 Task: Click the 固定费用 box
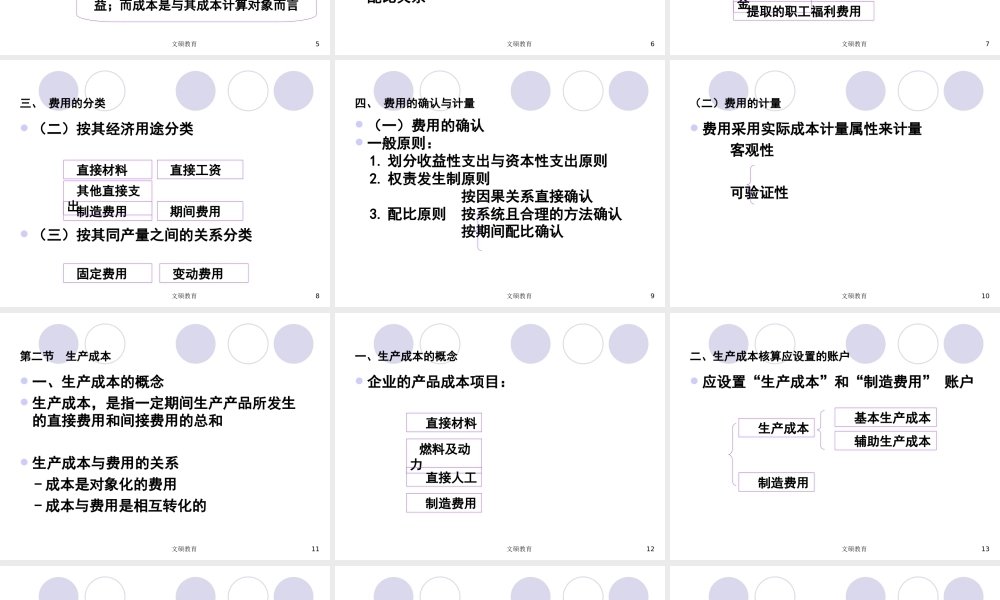tap(107, 273)
